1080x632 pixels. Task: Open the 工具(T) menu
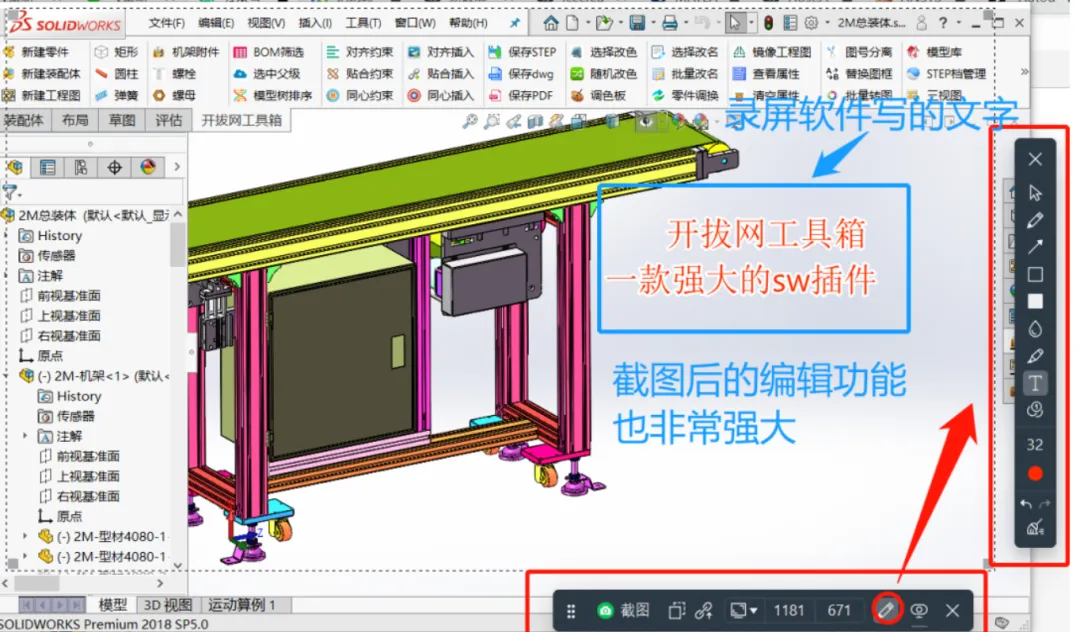point(363,23)
